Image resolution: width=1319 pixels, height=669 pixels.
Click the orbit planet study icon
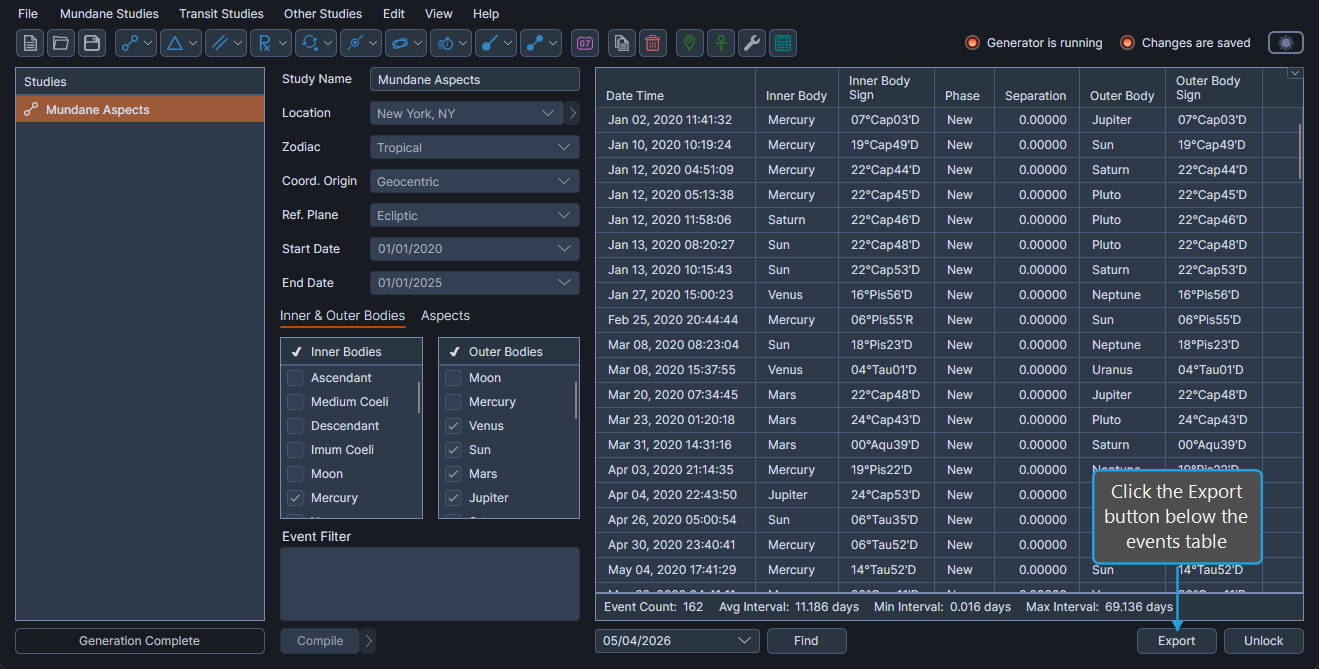(399, 43)
